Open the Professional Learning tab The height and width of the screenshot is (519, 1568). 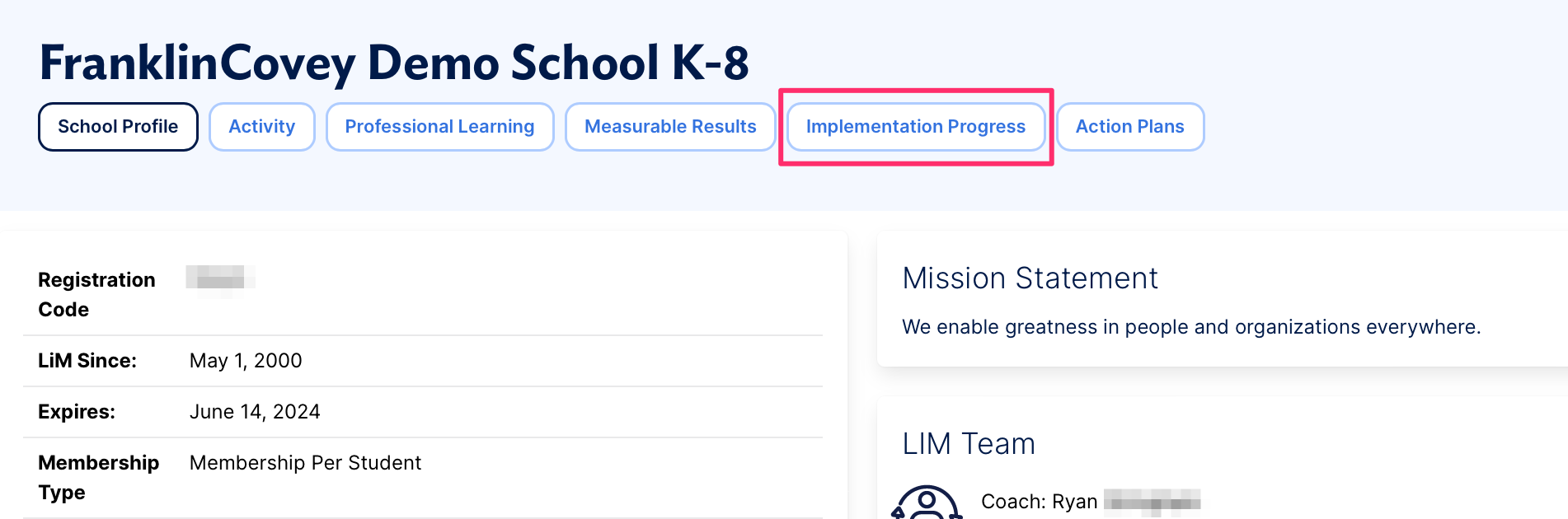439,127
